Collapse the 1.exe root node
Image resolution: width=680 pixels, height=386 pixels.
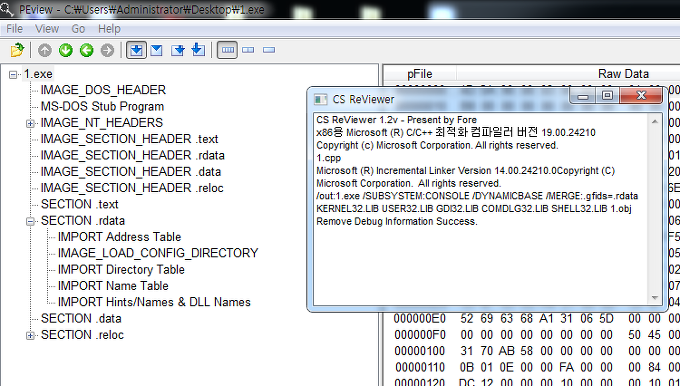(x=13, y=75)
